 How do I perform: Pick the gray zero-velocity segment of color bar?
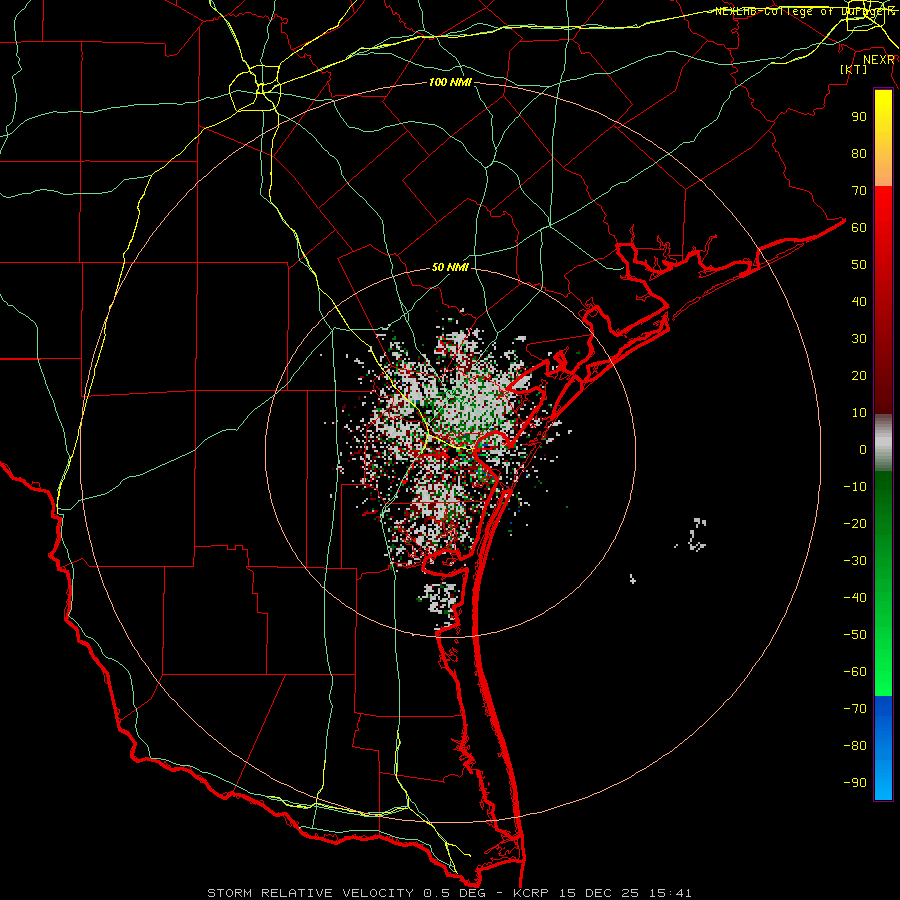(x=883, y=443)
